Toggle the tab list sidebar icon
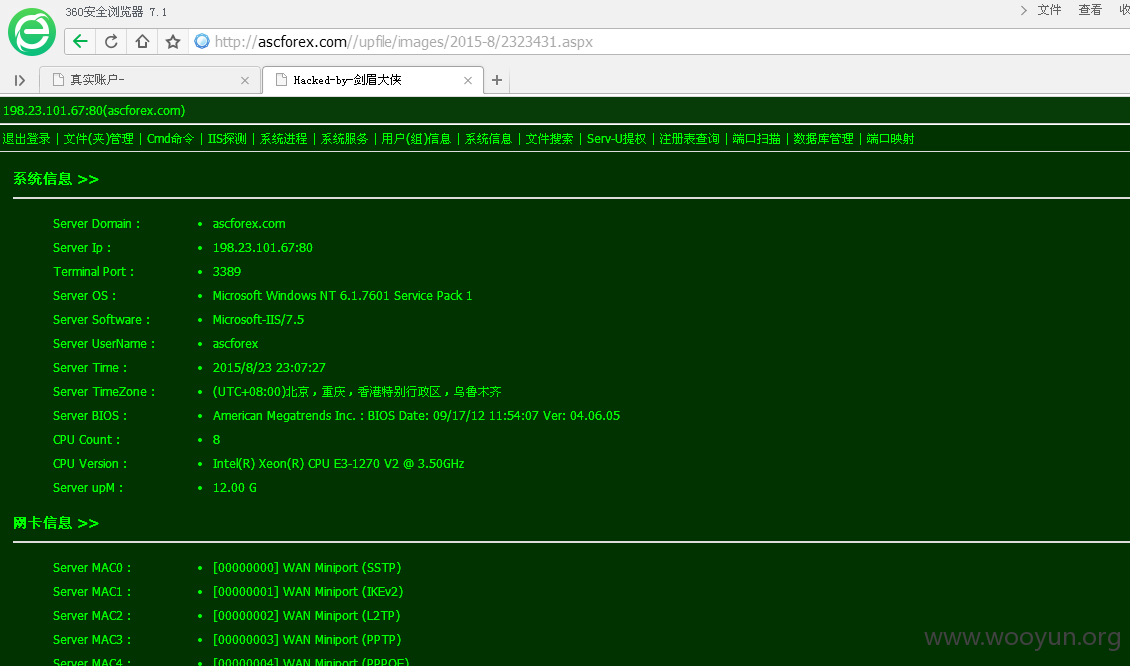This screenshot has height=666, width=1130. [x=20, y=80]
